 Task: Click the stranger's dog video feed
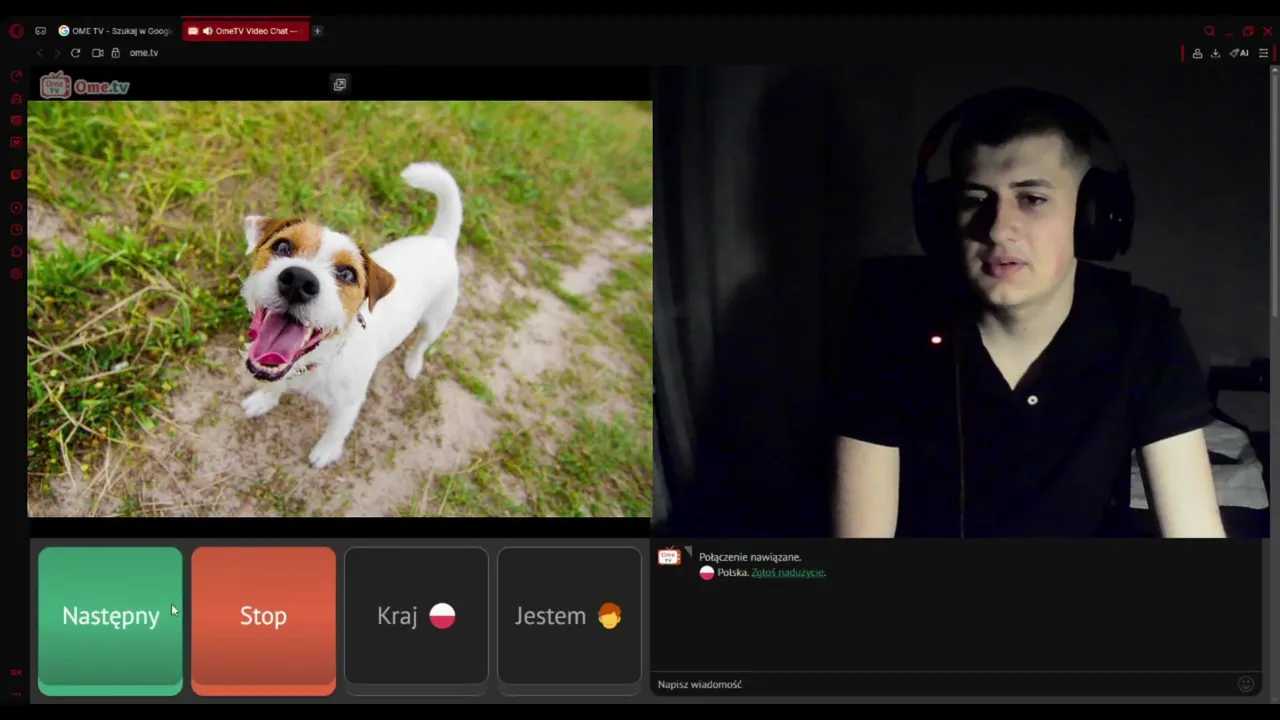(340, 309)
